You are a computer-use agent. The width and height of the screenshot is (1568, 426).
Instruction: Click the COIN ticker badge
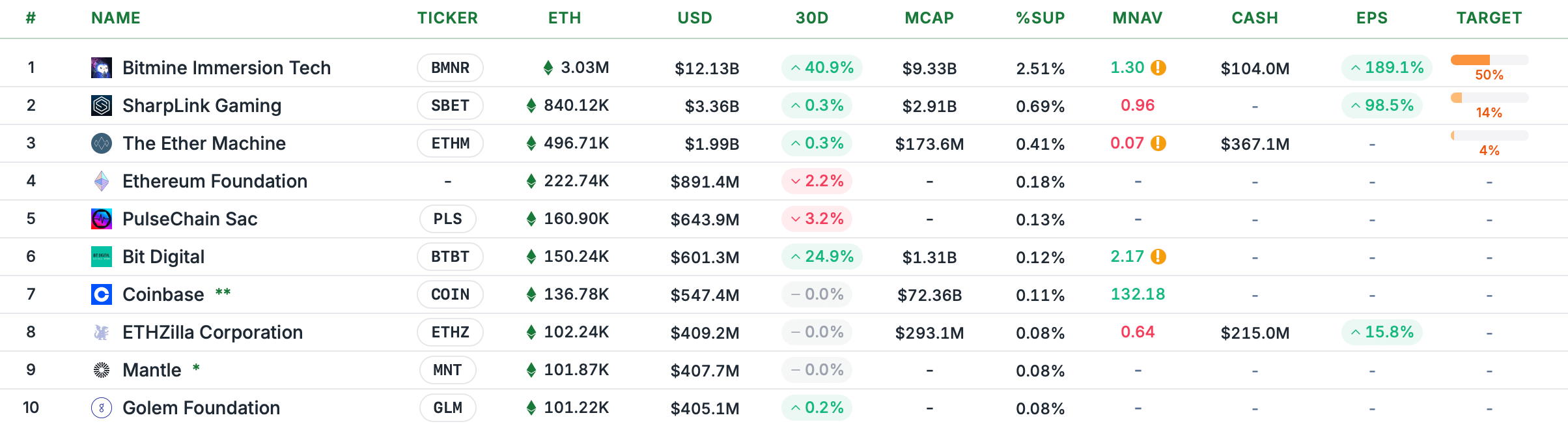coord(450,294)
